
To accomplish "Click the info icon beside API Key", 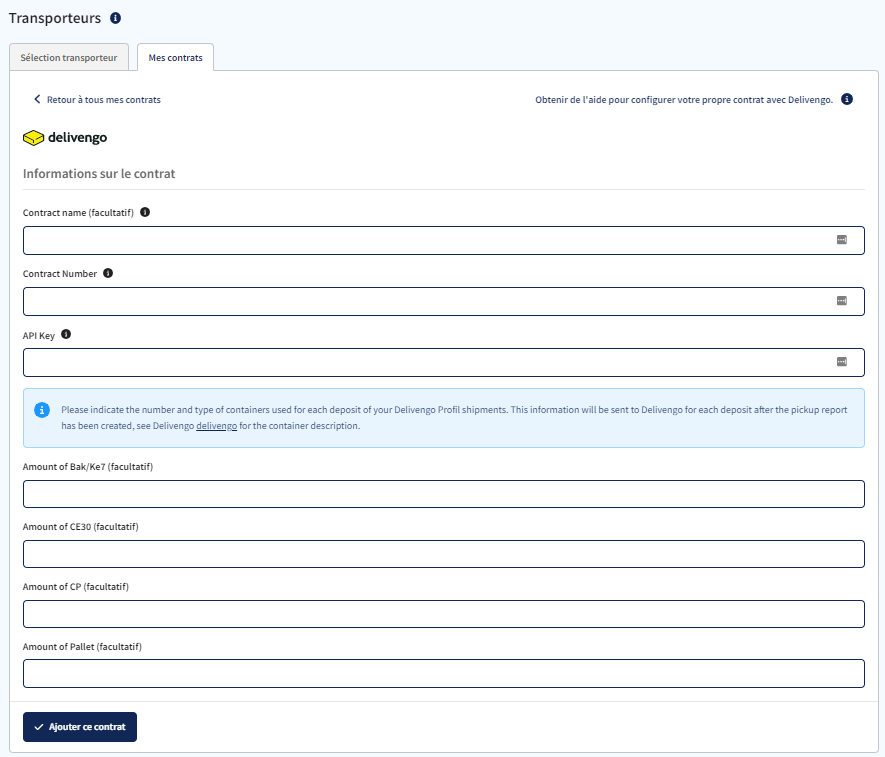I will point(66,334).
